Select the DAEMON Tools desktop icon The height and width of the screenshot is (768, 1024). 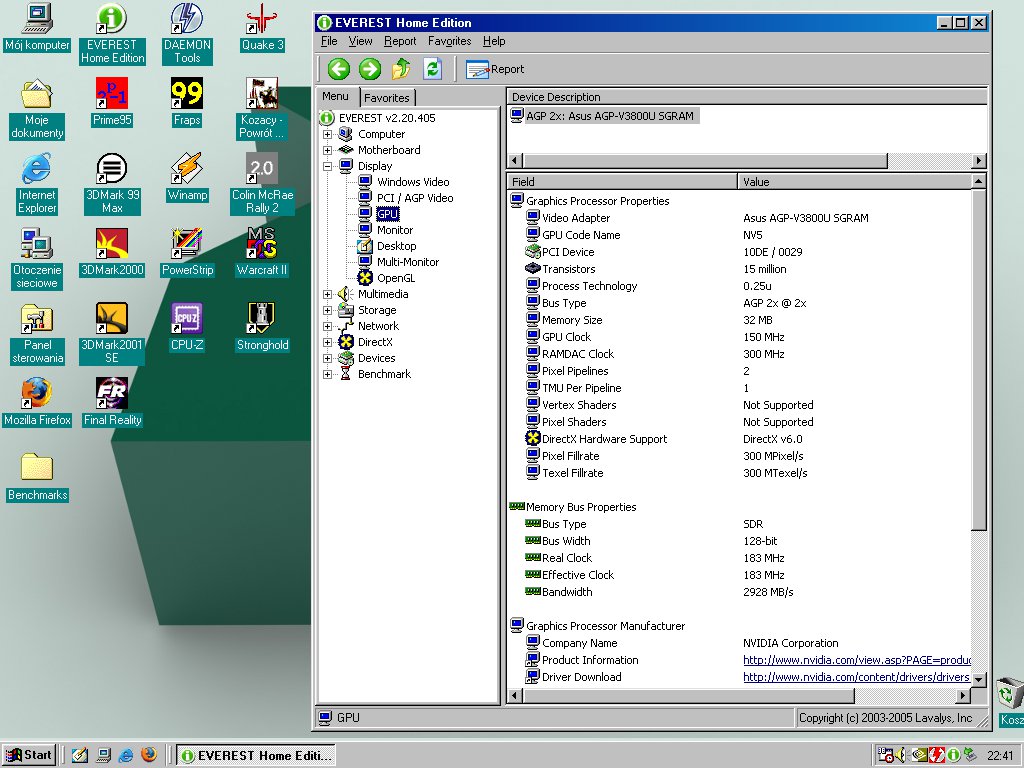pyautogui.click(x=187, y=33)
